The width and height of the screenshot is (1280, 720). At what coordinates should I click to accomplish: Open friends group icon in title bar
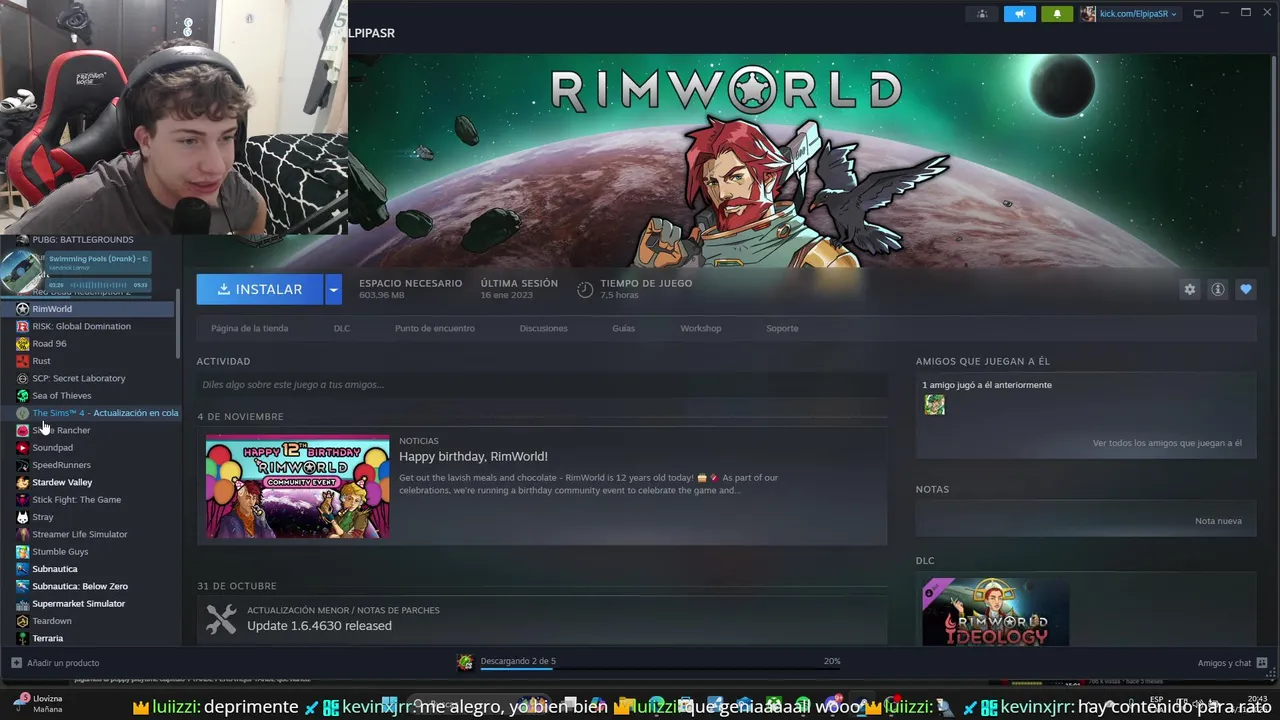982,14
